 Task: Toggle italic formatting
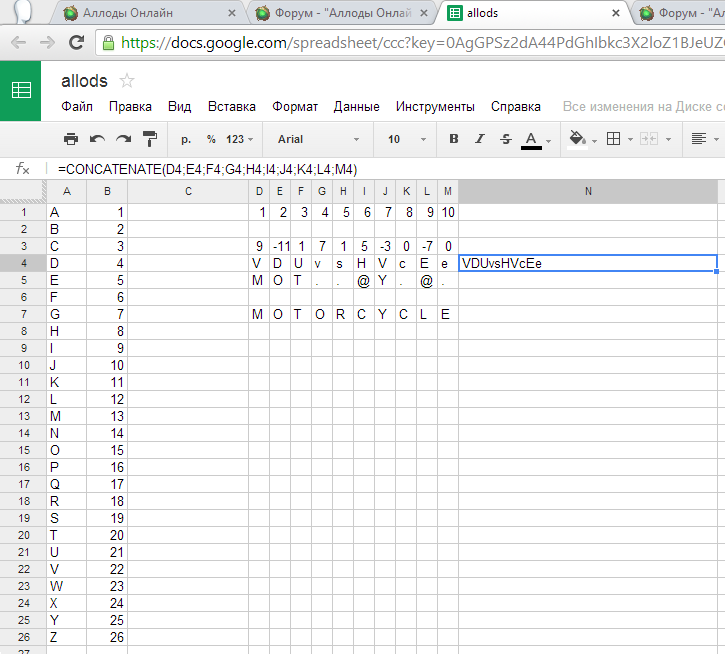(480, 139)
